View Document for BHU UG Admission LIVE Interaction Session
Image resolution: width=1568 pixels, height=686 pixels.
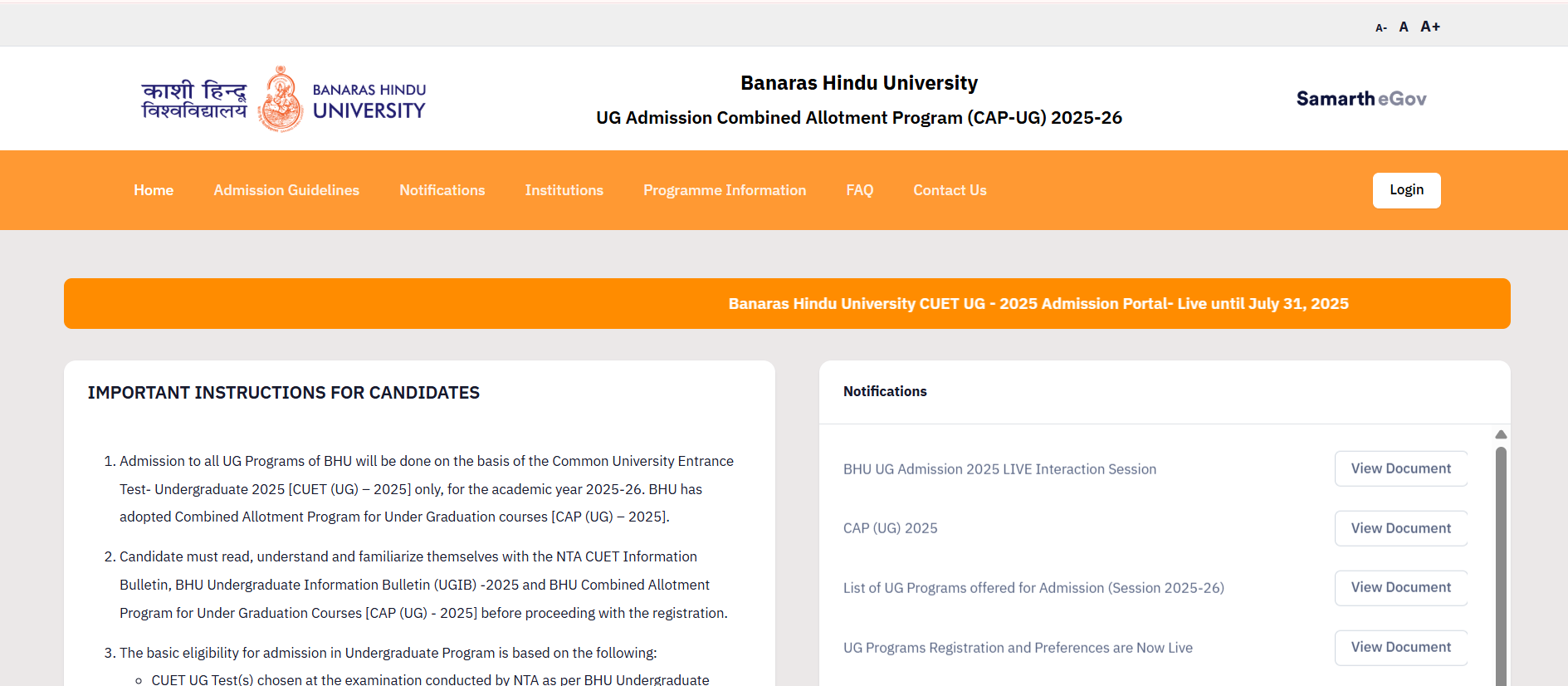[x=1400, y=468]
